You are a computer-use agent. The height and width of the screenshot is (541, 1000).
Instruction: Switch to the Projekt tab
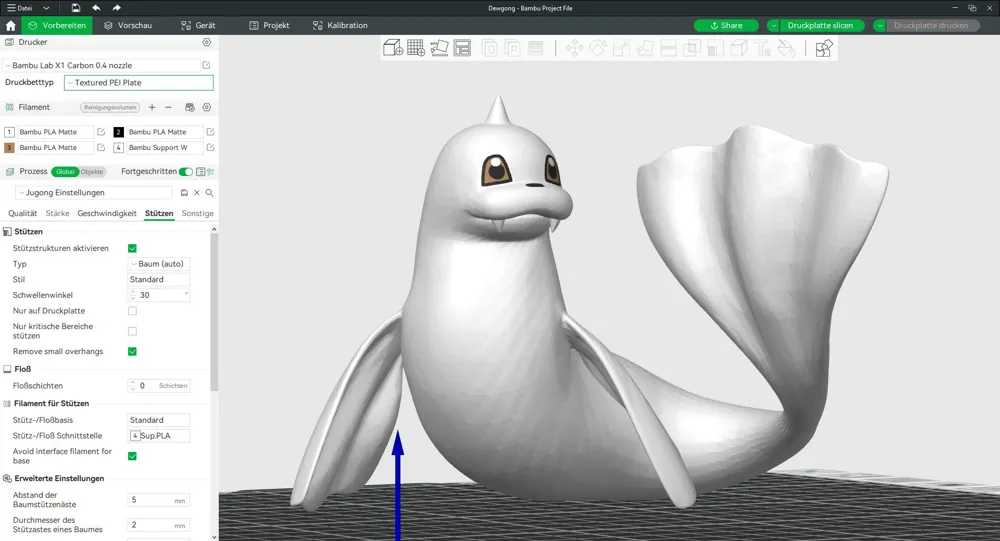click(269, 26)
